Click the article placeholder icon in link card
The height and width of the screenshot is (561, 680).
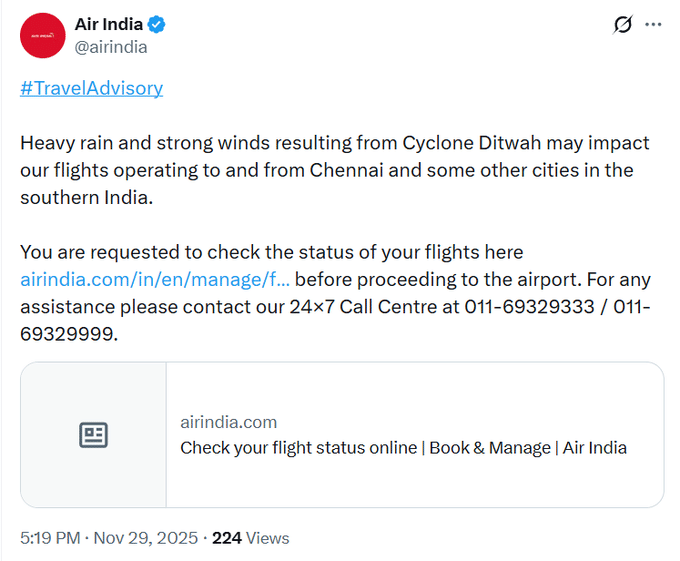pos(93,435)
